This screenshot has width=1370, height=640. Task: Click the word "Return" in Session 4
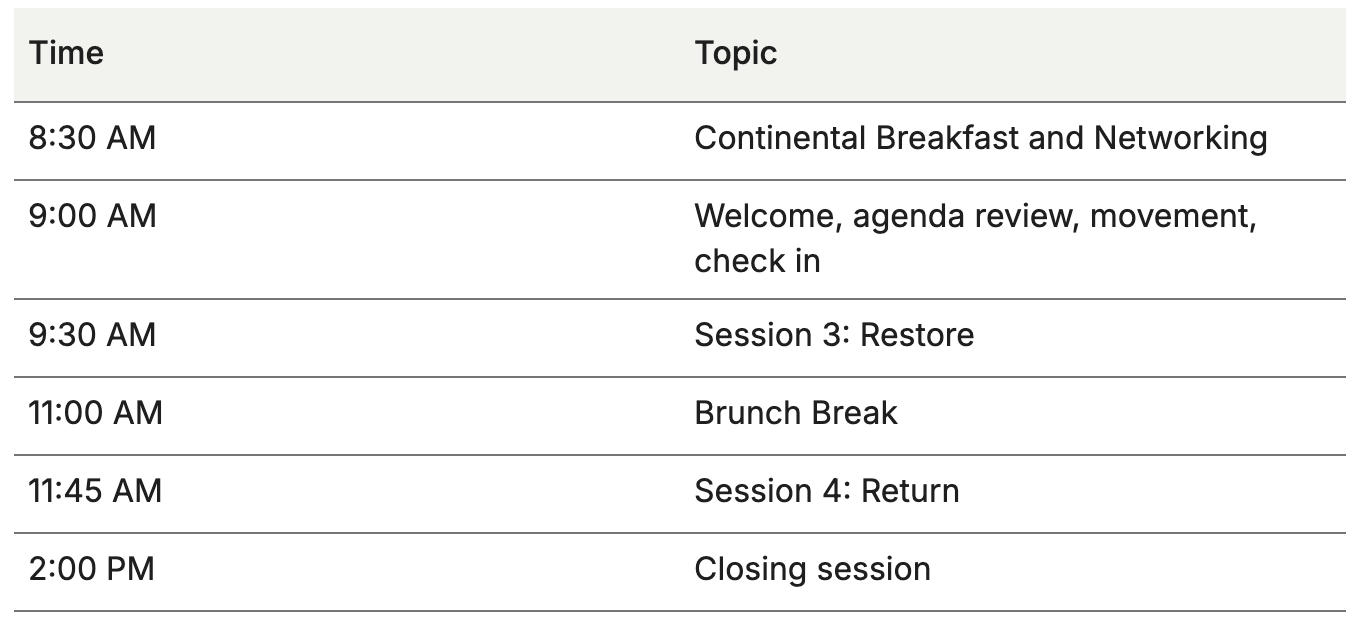pos(910,490)
